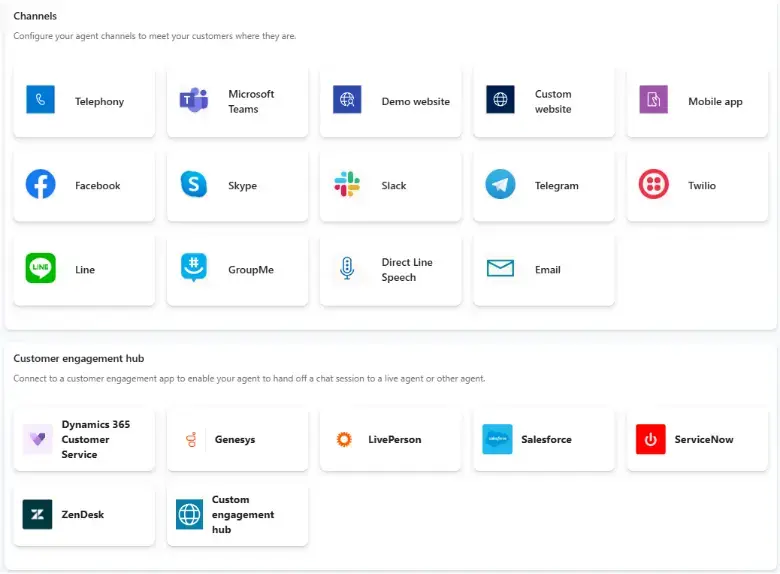Click the GroupMe smiley icon
The width and height of the screenshot is (780, 574).
coord(194,268)
